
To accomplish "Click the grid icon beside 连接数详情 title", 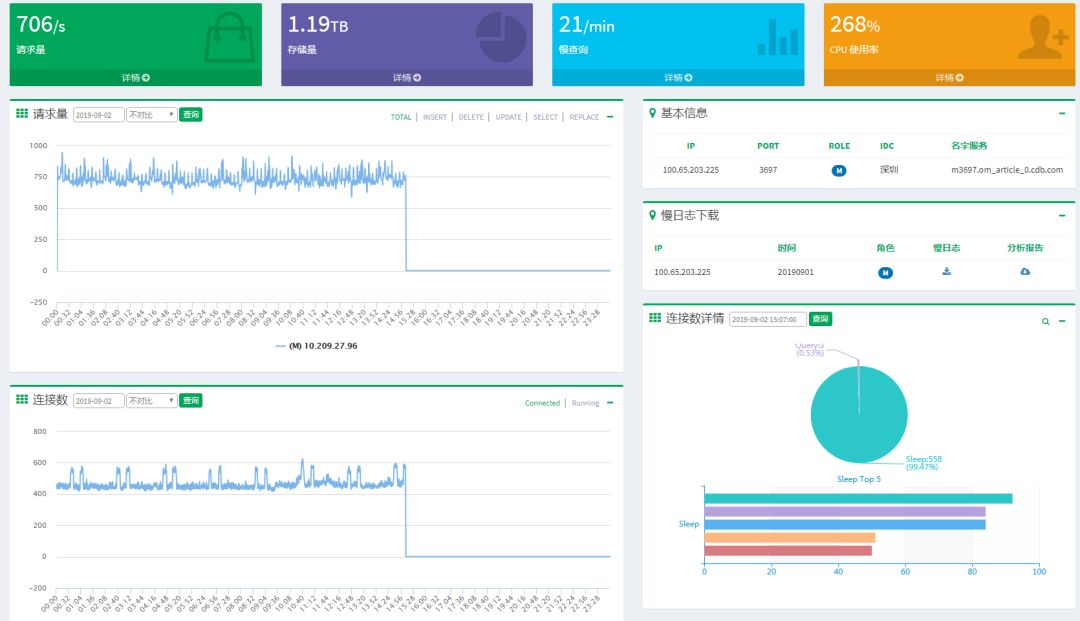I will pyautogui.click(x=655, y=317).
